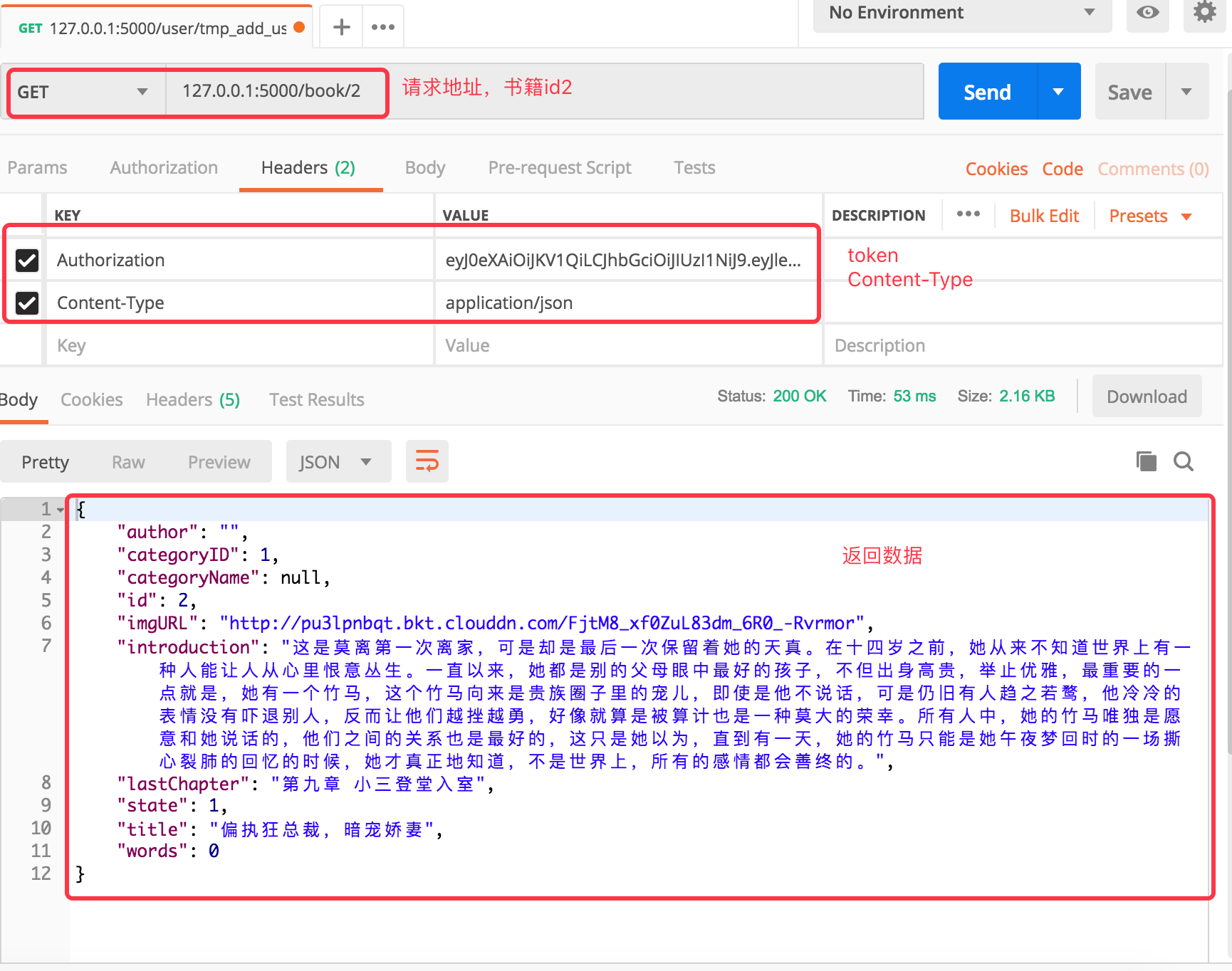Click the "lastChapter" line in response

(306, 784)
